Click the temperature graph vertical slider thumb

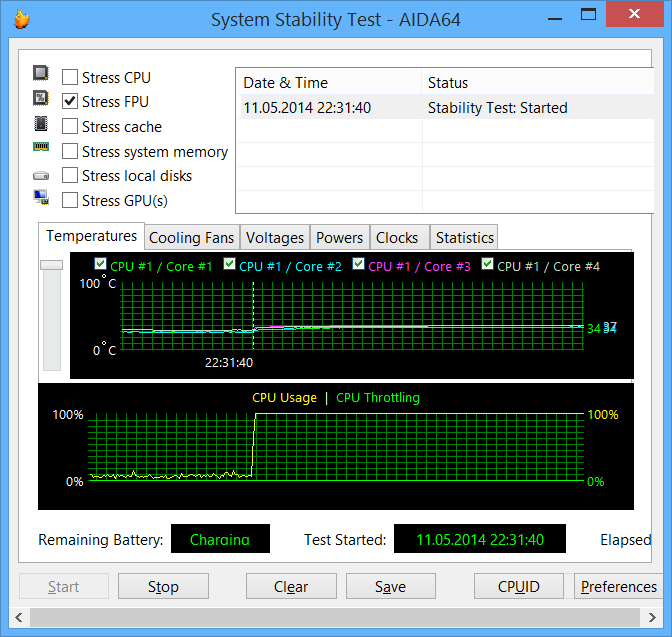coord(51,265)
